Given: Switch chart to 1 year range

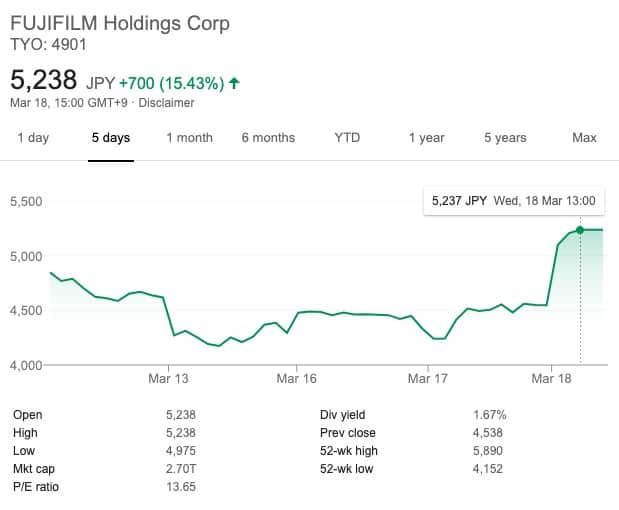Looking at the screenshot, I should 426,138.
